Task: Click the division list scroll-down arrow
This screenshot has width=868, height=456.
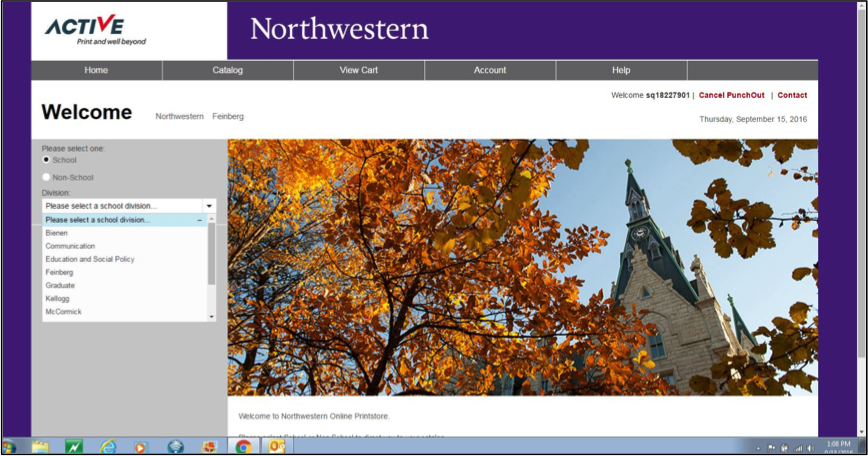Action: point(211,317)
